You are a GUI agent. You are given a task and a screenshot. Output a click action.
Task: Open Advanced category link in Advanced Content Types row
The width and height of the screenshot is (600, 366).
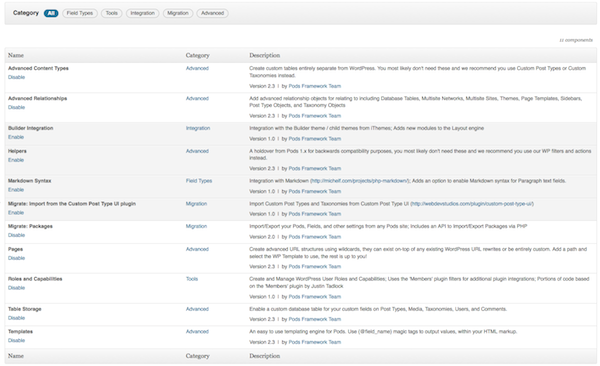click(197, 69)
